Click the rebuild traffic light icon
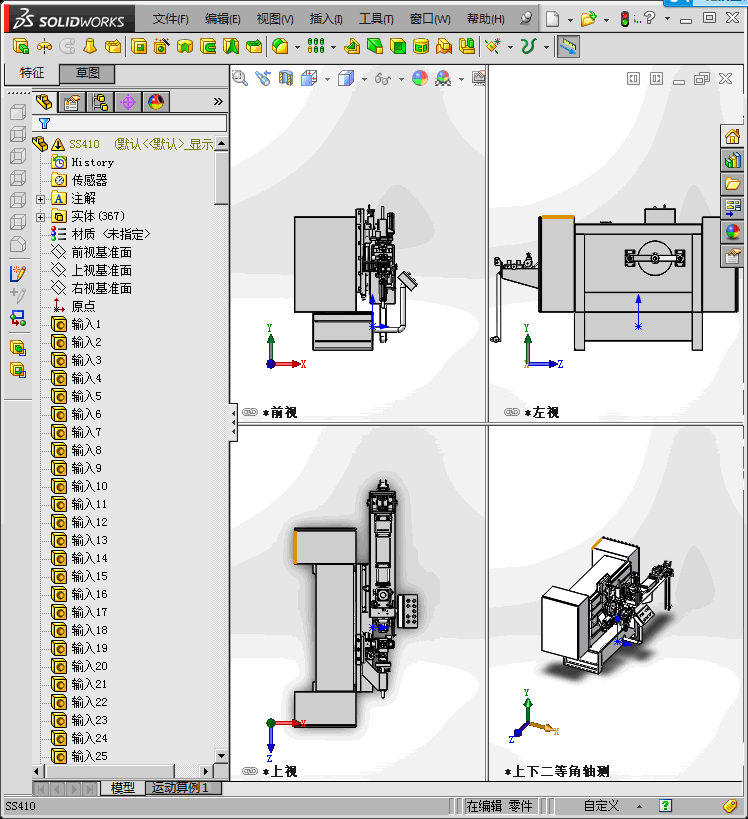Screen dimensions: 748x819 [x=625, y=19]
